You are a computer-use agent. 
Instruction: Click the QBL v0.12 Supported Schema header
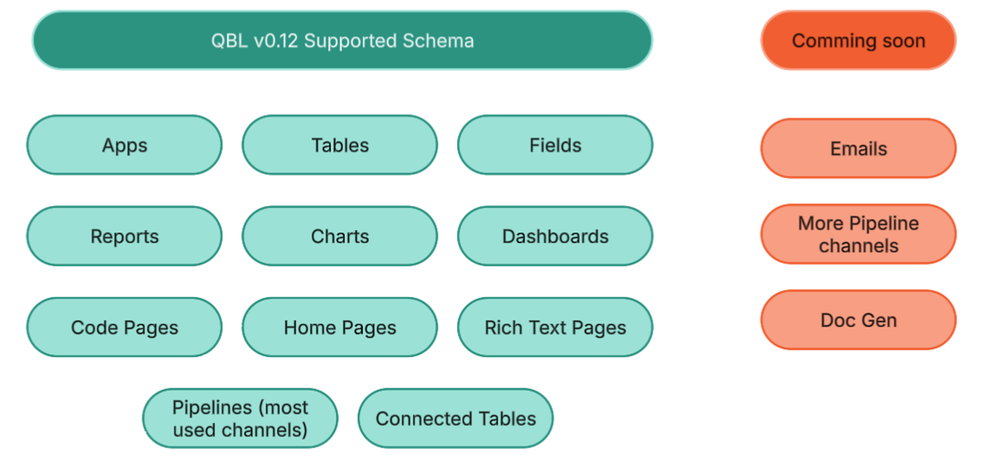pyautogui.click(x=342, y=41)
